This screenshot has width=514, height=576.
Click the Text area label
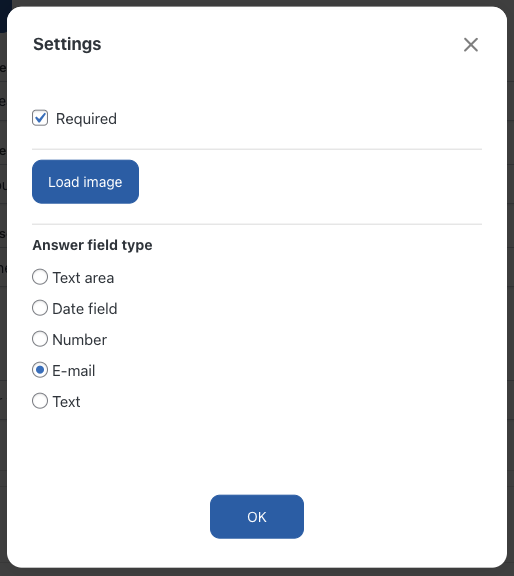click(x=83, y=278)
